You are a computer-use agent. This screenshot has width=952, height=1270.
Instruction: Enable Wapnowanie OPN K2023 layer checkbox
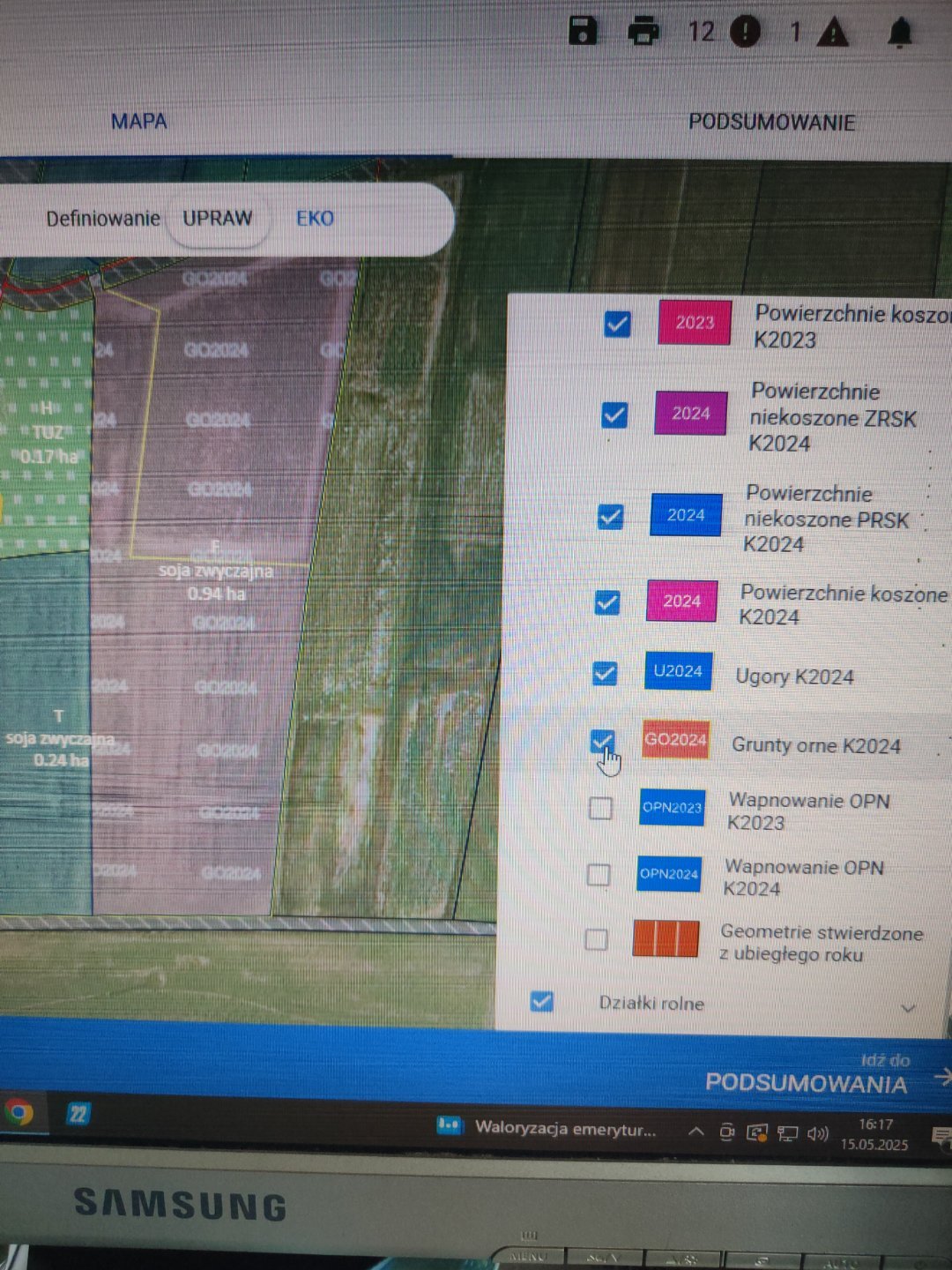point(600,808)
